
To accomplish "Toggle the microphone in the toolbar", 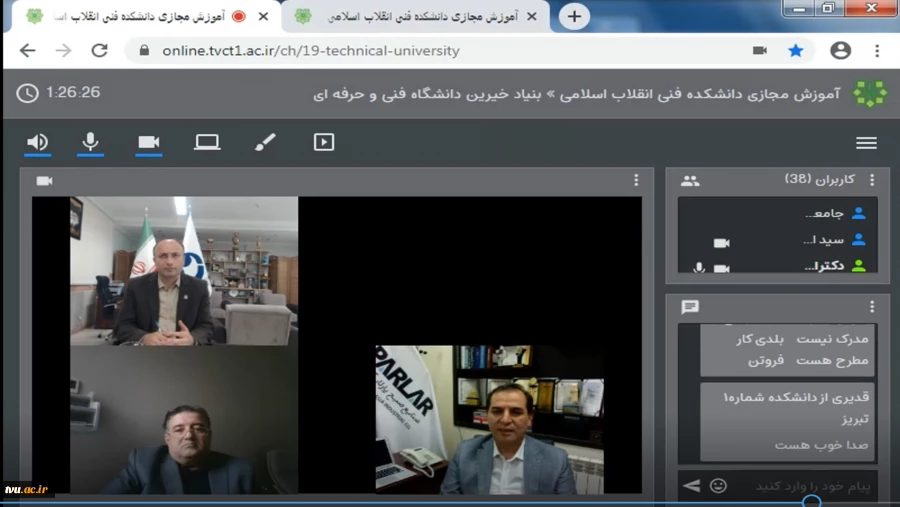I will (91, 142).
